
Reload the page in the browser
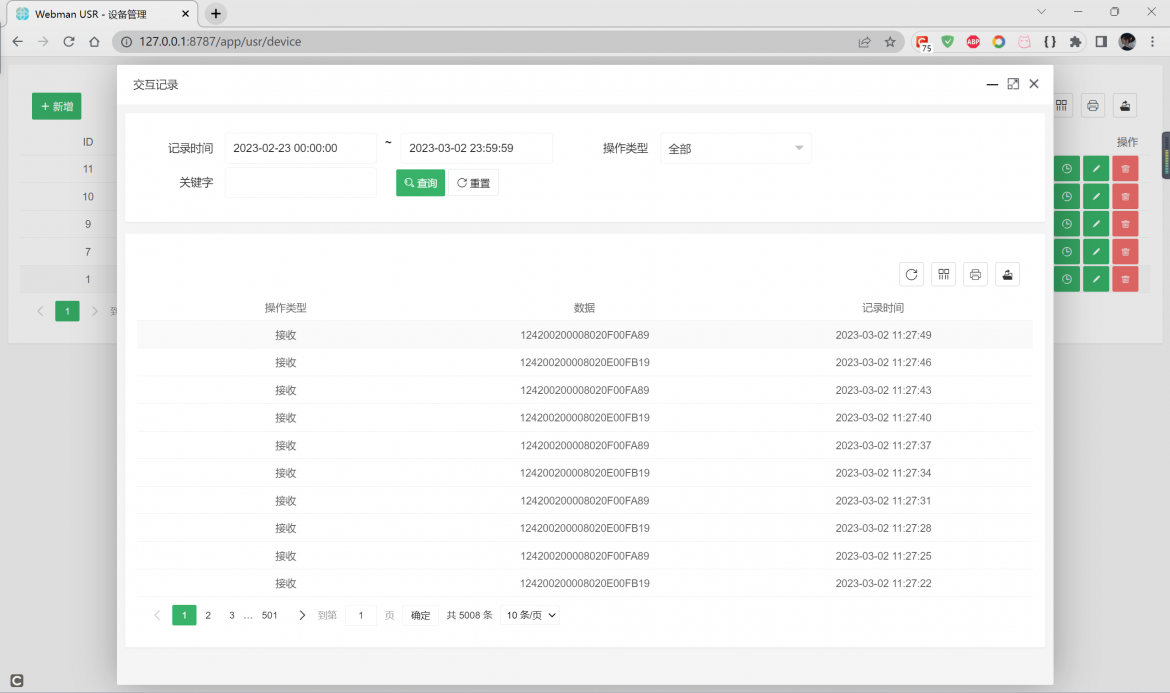click(x=69, y=42)
